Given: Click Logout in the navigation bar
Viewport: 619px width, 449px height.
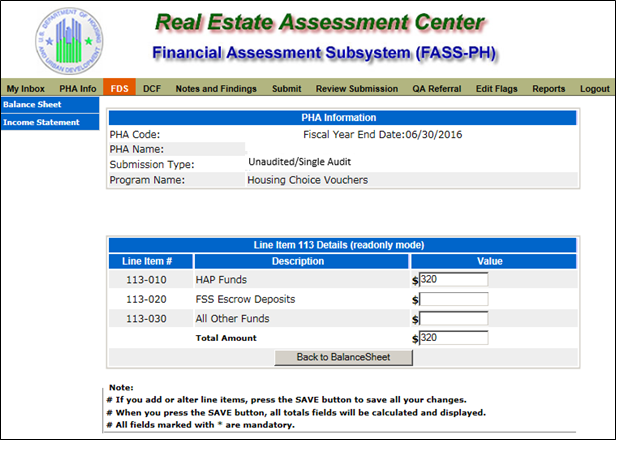Looking at the screenshot, I should [594, 89].
